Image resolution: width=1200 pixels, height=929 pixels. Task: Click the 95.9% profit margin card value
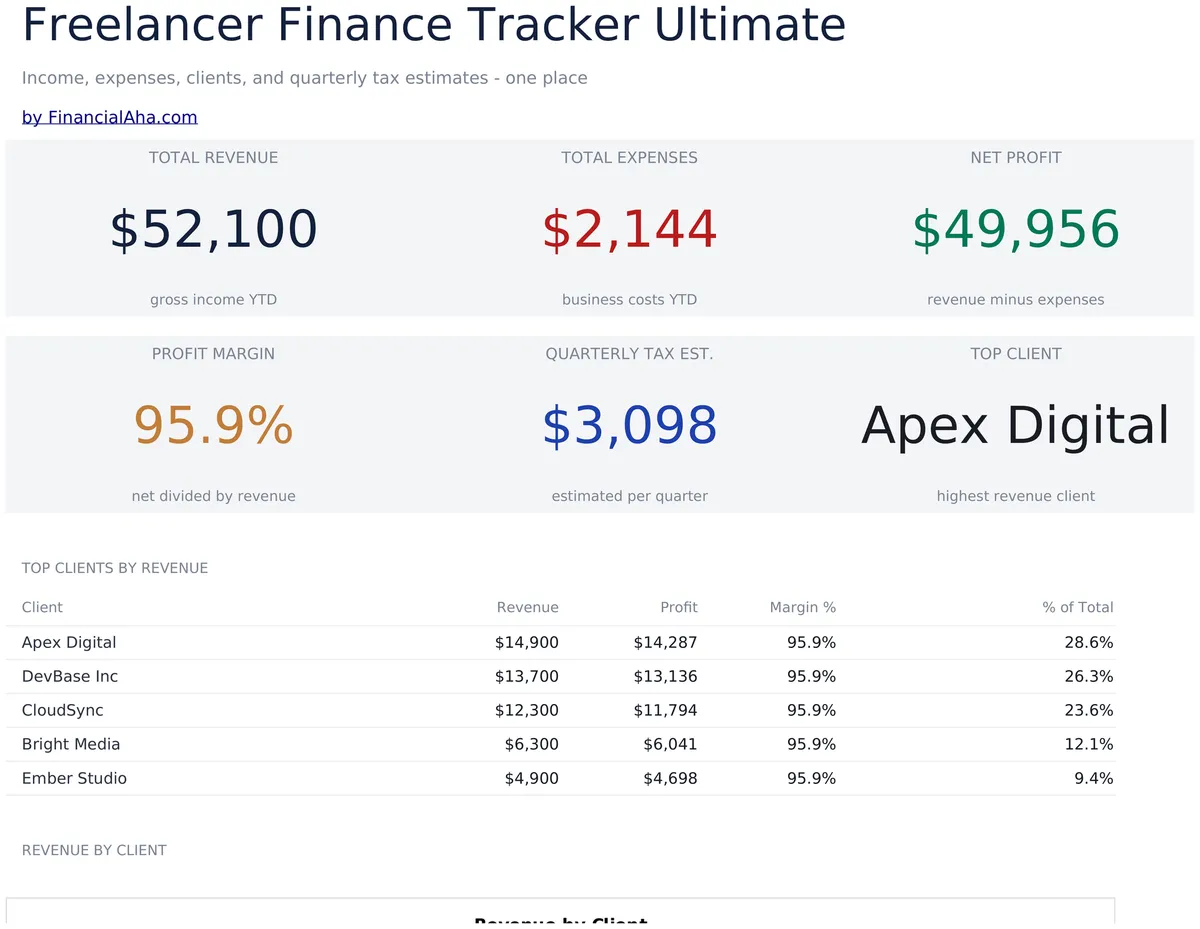(214, 425)
